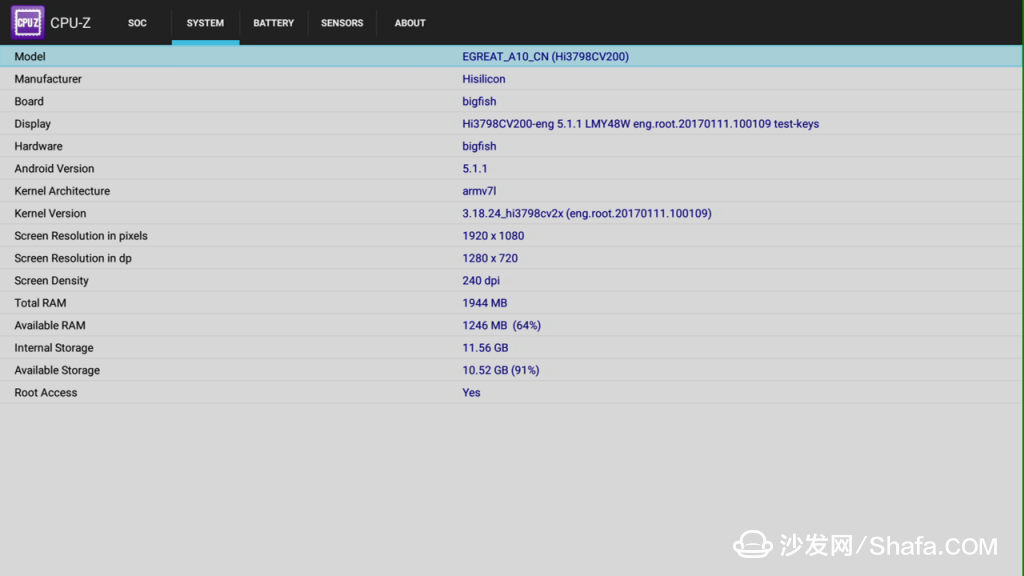
Task: Open the BATTERY tab
Action: tap(274, 23)
